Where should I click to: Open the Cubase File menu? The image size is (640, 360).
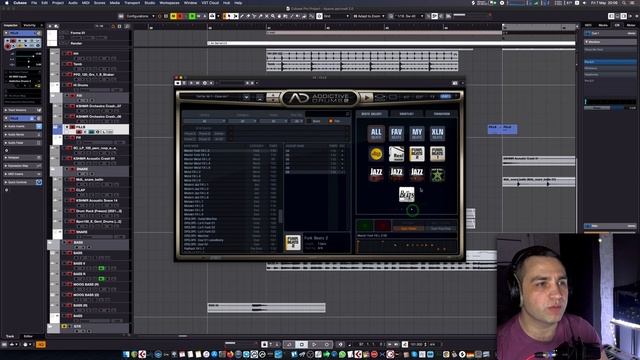(34, 2)
